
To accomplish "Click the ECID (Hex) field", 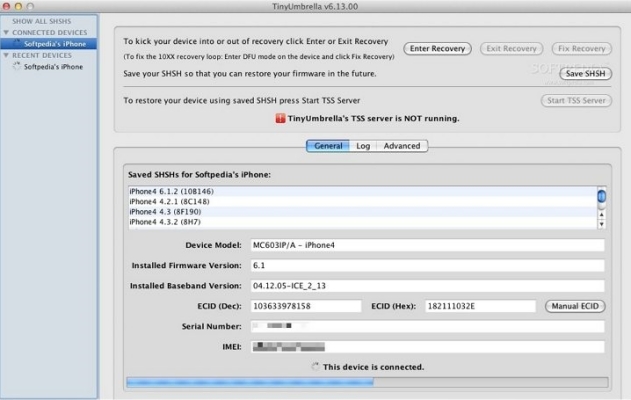I will pos(481,305).
